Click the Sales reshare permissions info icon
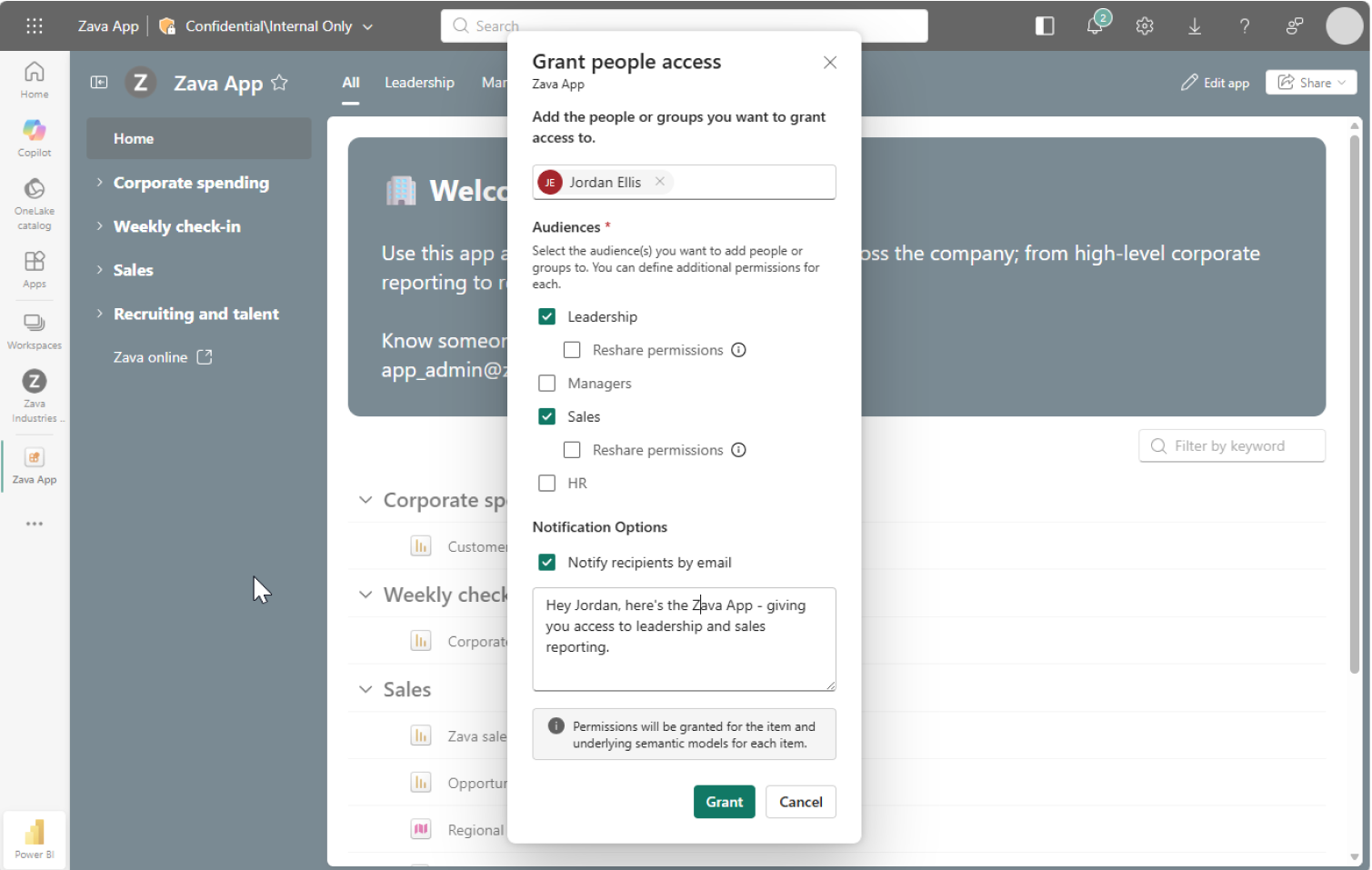 (739, 450)
